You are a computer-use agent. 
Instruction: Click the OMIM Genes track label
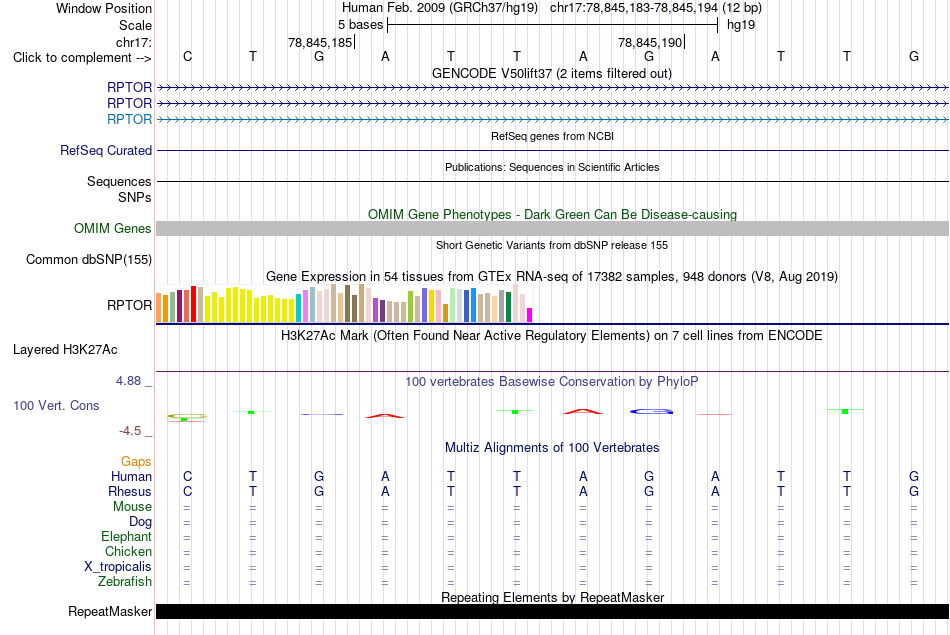113,228
